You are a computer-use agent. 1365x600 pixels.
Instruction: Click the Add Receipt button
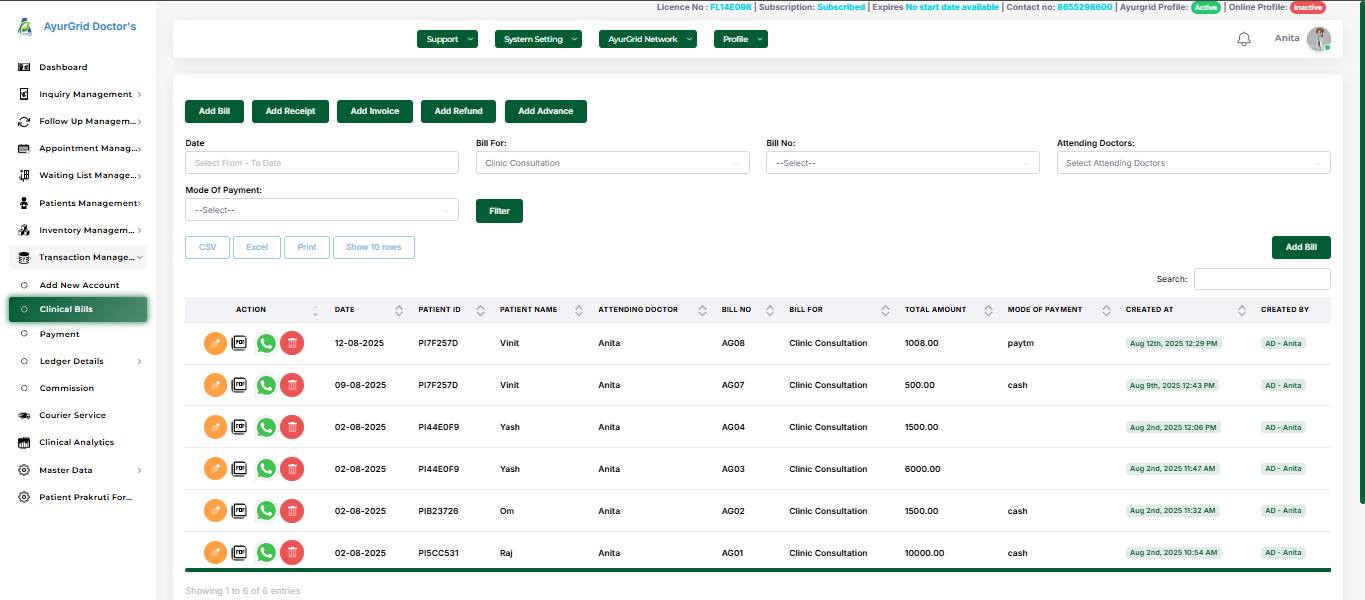pos(289,111)
